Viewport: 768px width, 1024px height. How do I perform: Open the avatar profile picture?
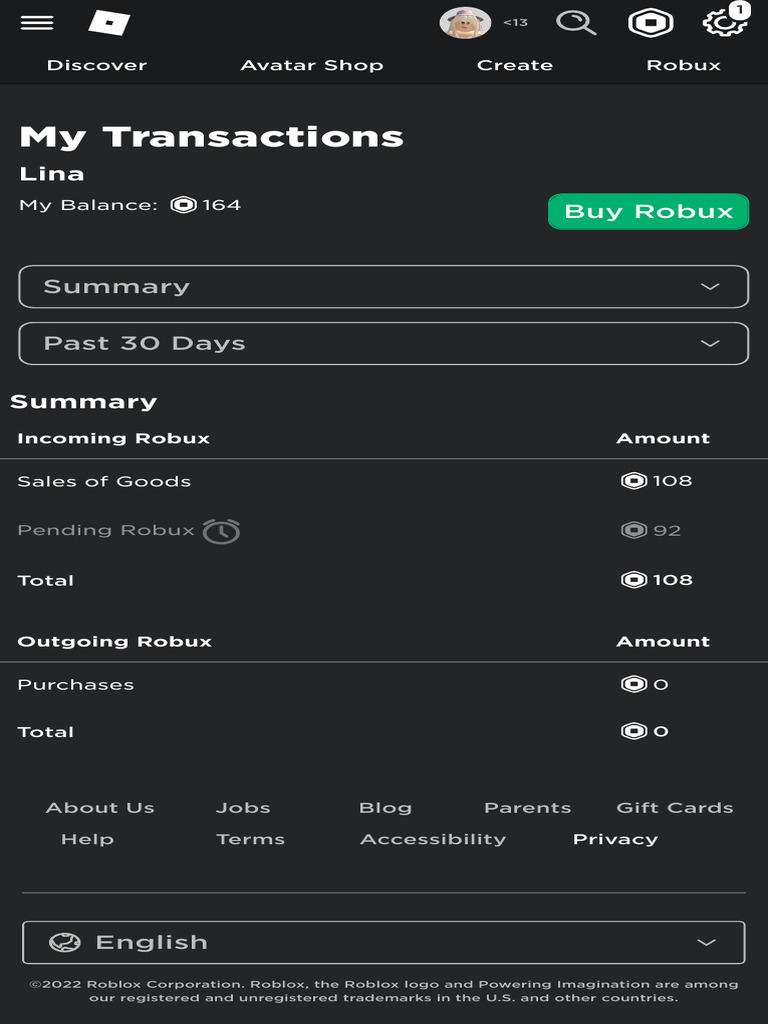pyautogui.click(x=465, y=22)
